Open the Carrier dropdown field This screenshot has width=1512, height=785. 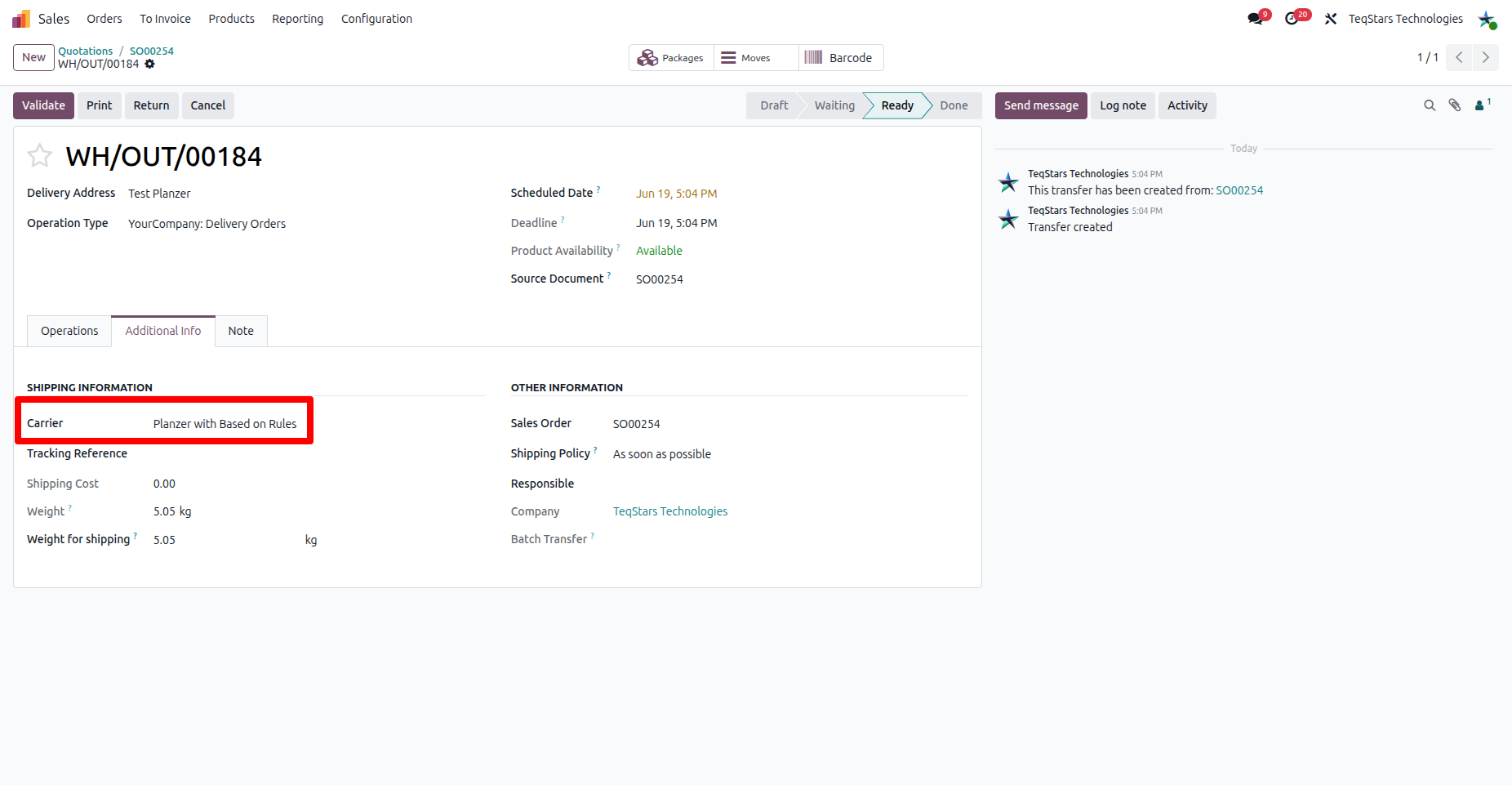pos(225,424)
